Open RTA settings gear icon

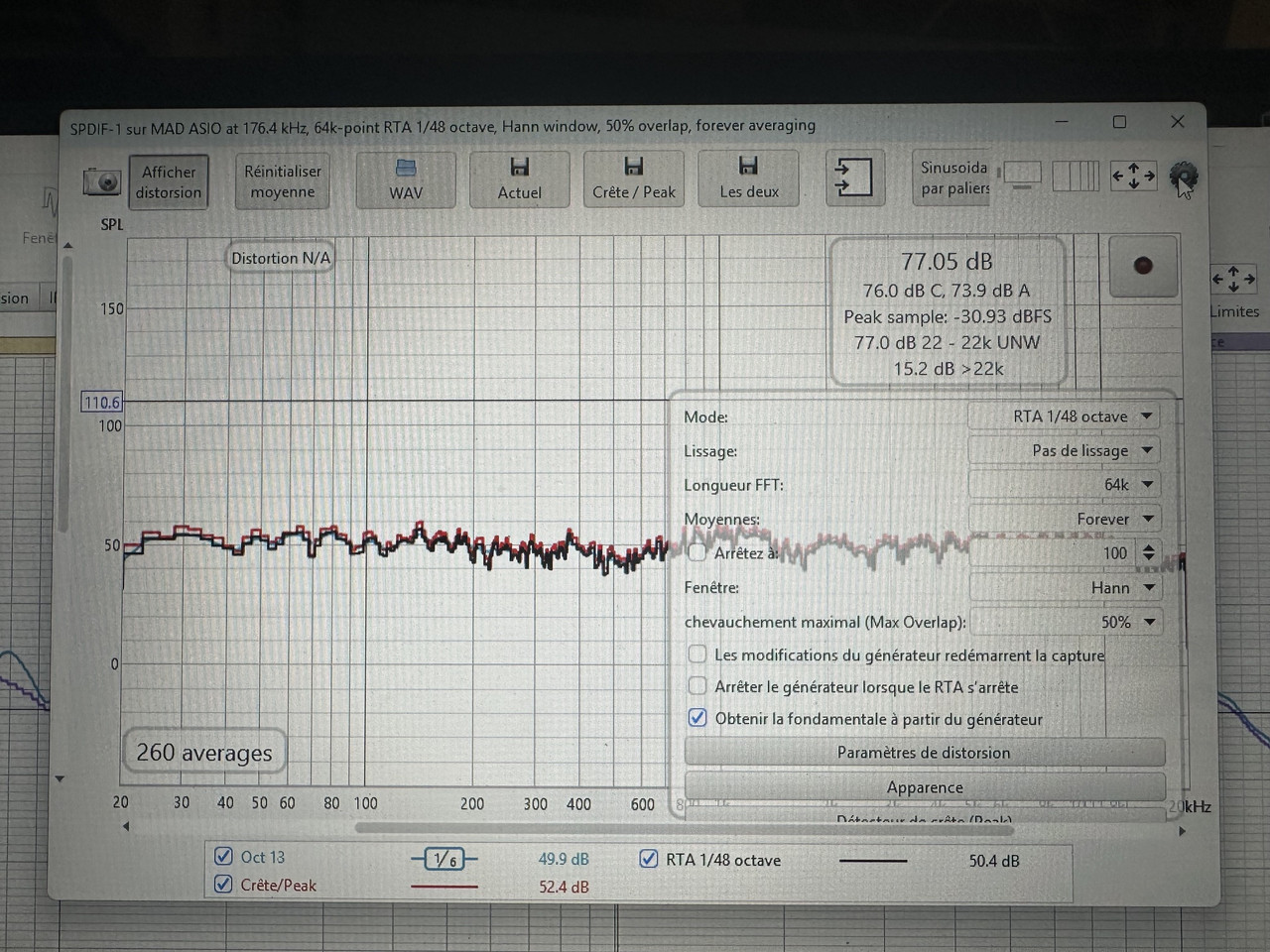(x=1183, y=177)
